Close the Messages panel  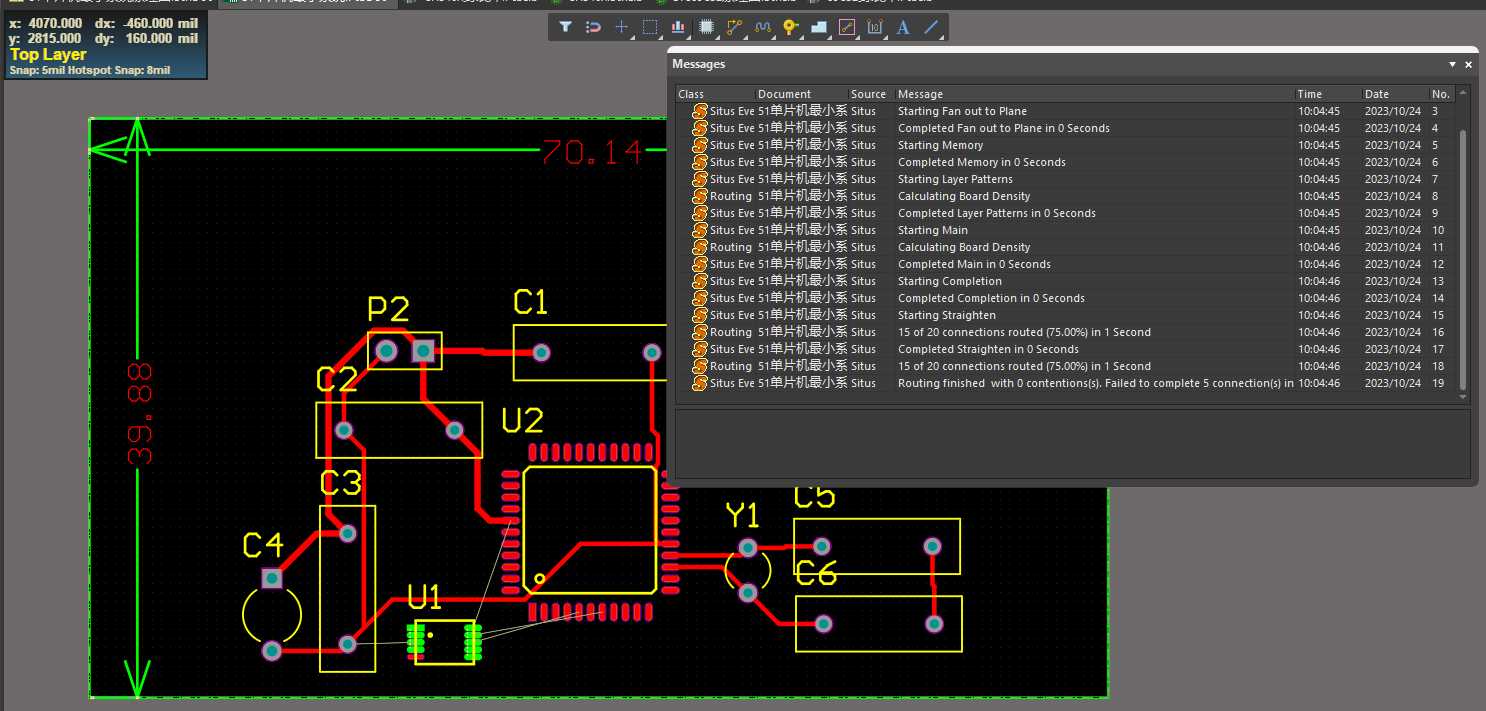(x=1468, y=64)
